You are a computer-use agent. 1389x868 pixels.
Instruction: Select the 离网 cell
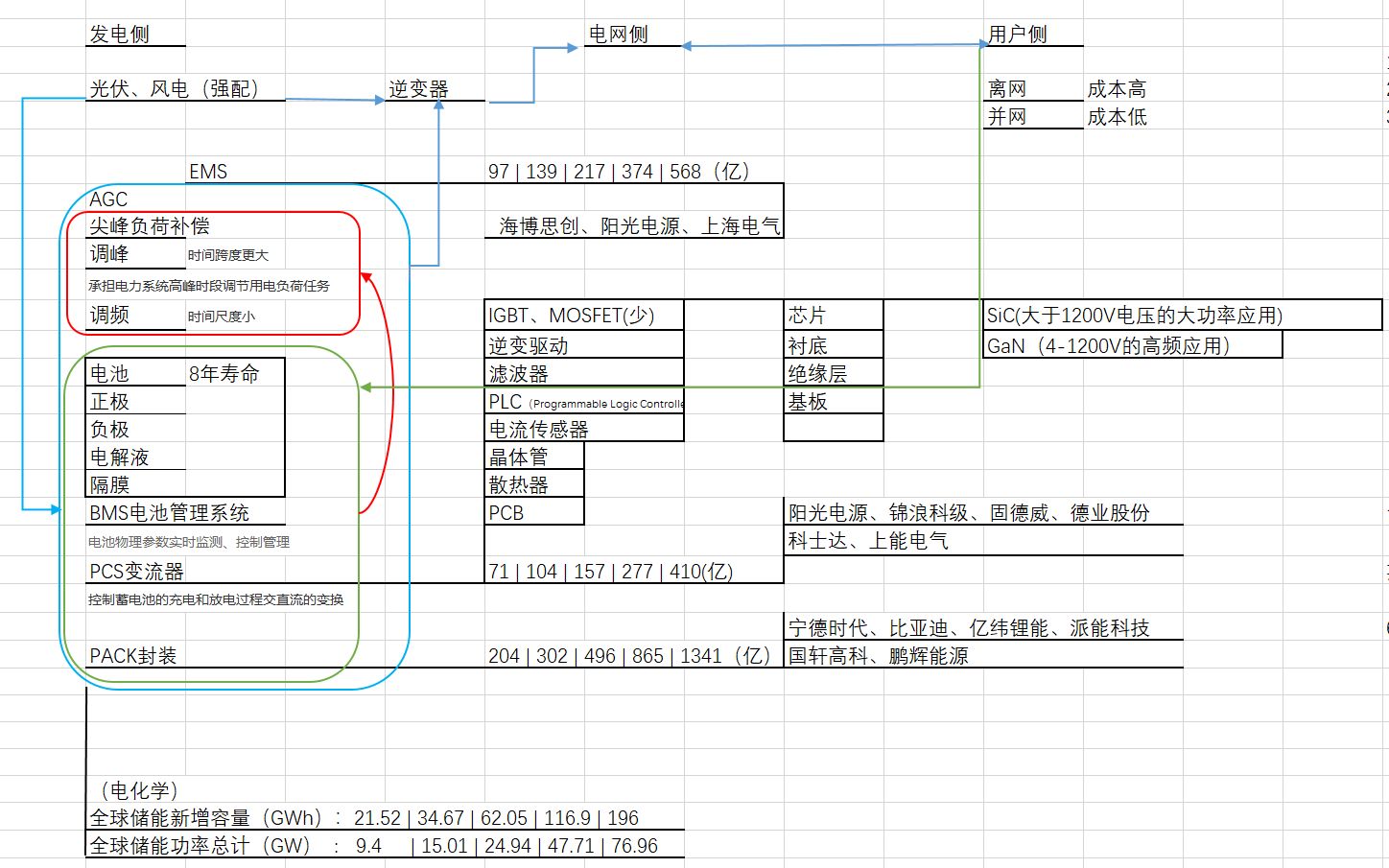click(x=1007, y=89)
